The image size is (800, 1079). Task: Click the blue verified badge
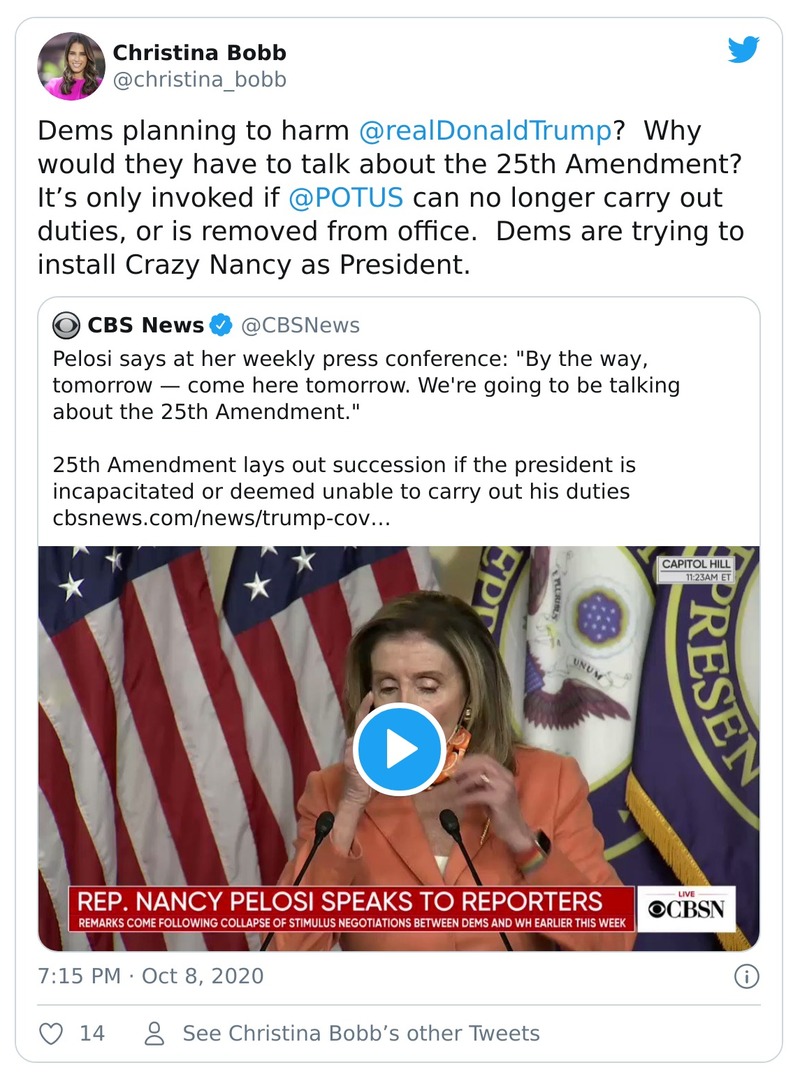point(220,325)
